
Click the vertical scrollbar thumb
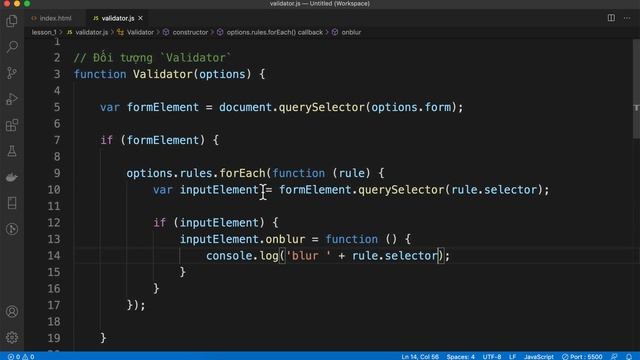636,89
